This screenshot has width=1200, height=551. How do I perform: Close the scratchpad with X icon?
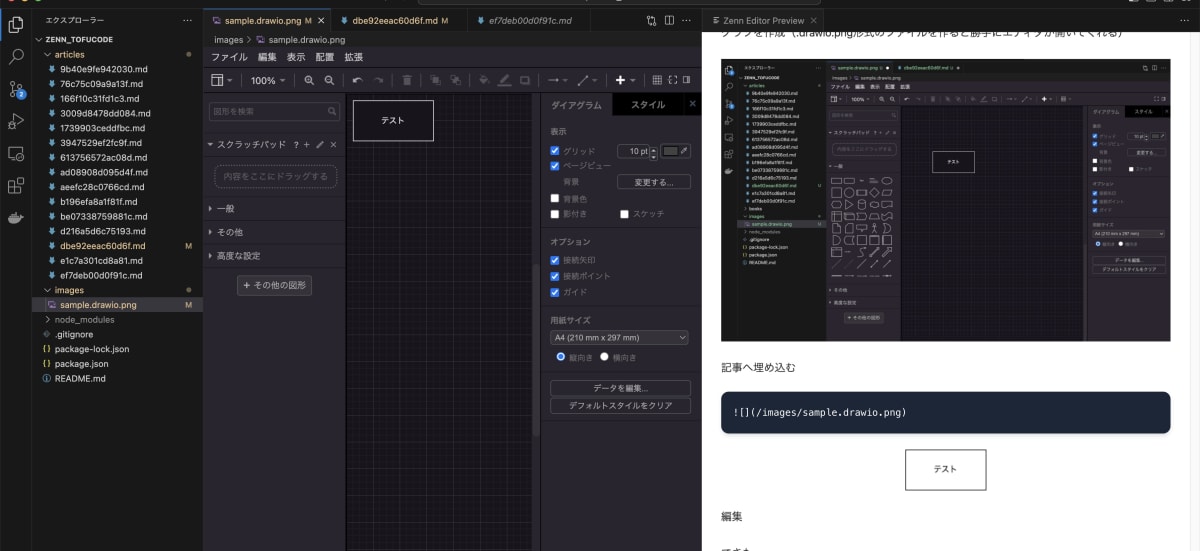click(333, 145)
